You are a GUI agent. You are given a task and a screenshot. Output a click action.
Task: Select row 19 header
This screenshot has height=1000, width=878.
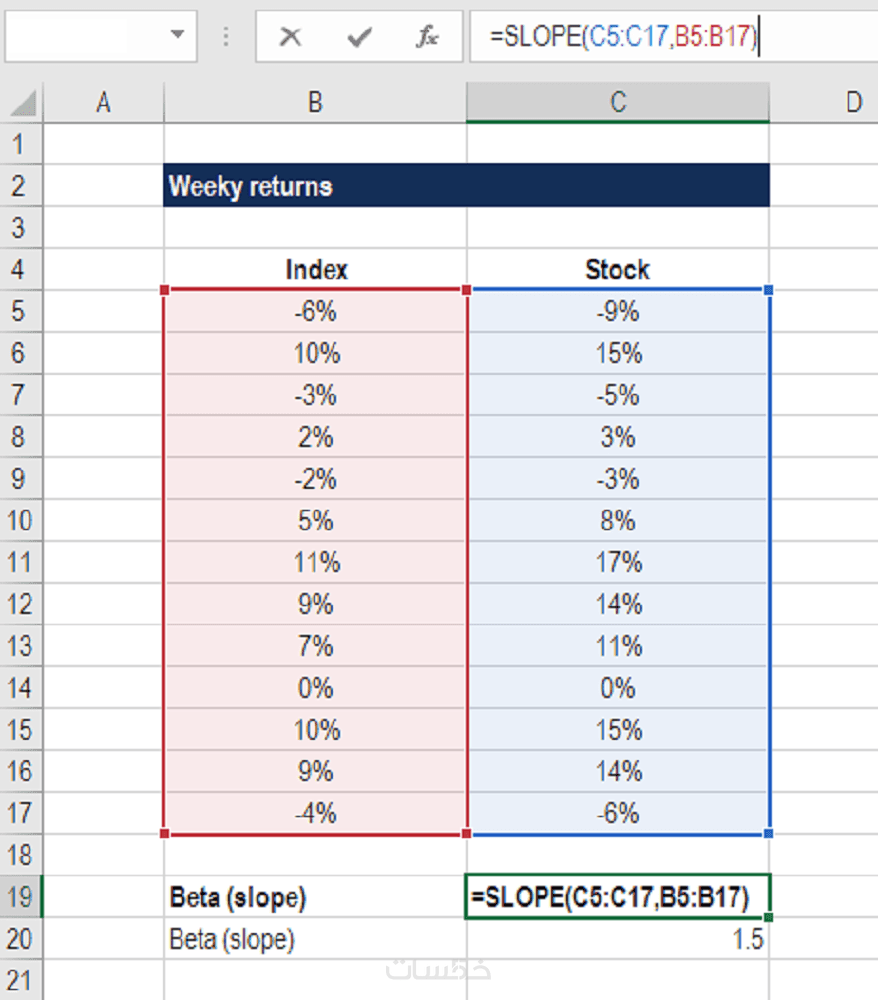(21, 897)
